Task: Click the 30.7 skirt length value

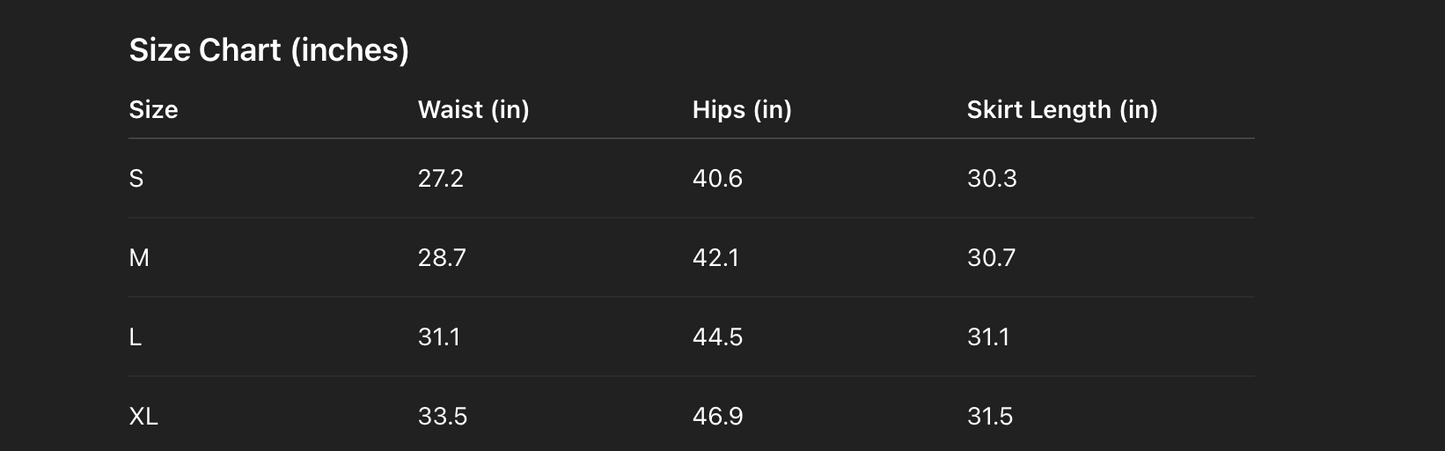Action: pos(990,258)
